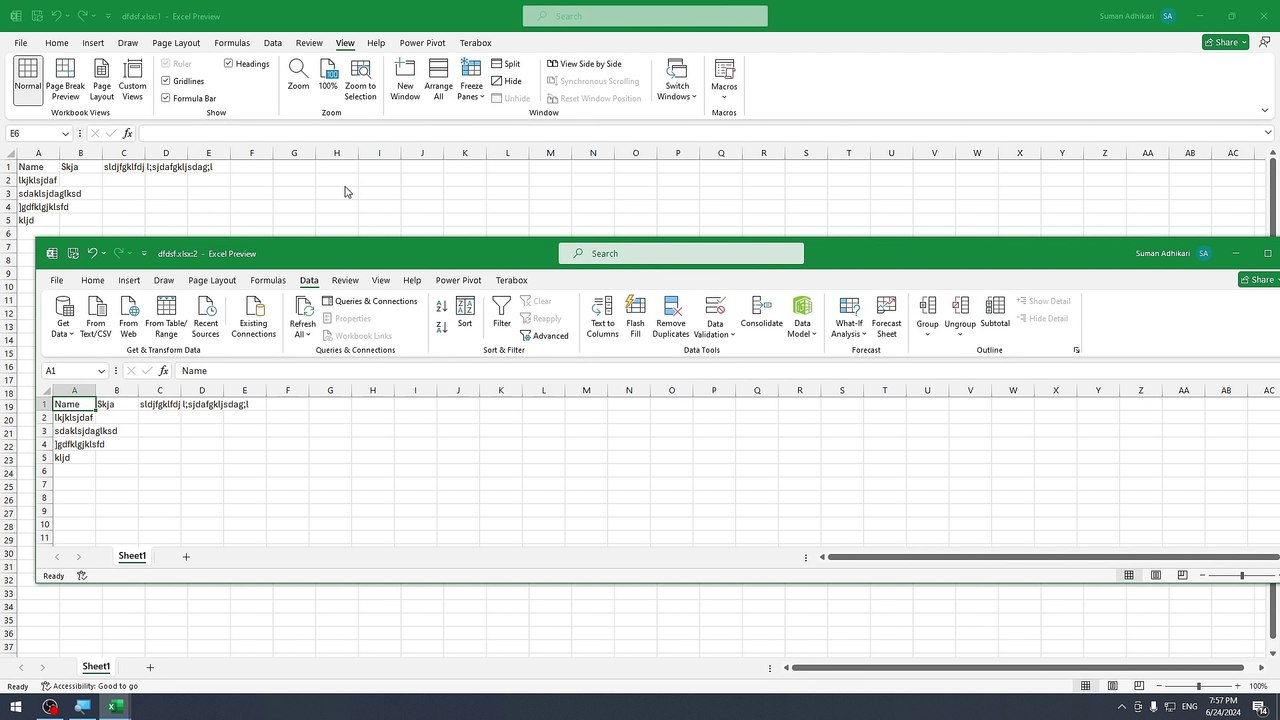
Task: Open Recent Sources in Data ribbon
Action: (x=206, y=317)
